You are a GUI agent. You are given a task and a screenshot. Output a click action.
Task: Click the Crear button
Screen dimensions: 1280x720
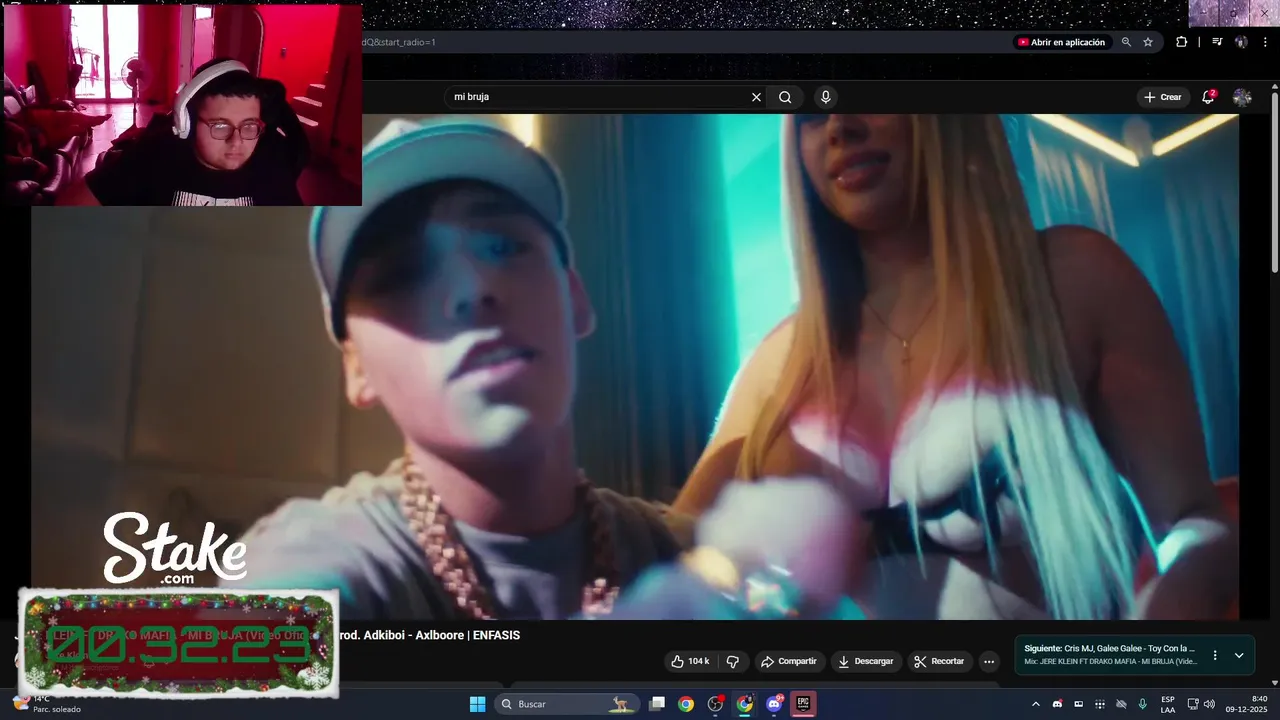point(1163,97)
